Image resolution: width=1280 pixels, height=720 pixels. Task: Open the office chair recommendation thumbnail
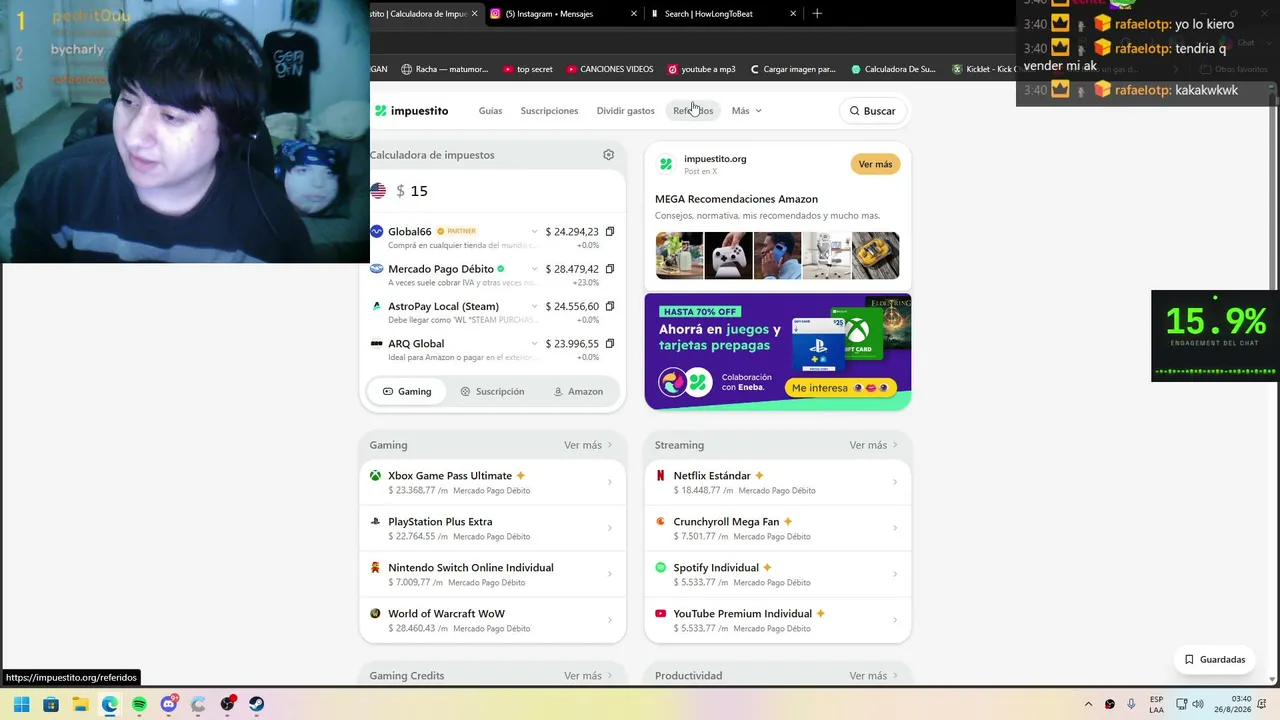(x=826, y=256)
